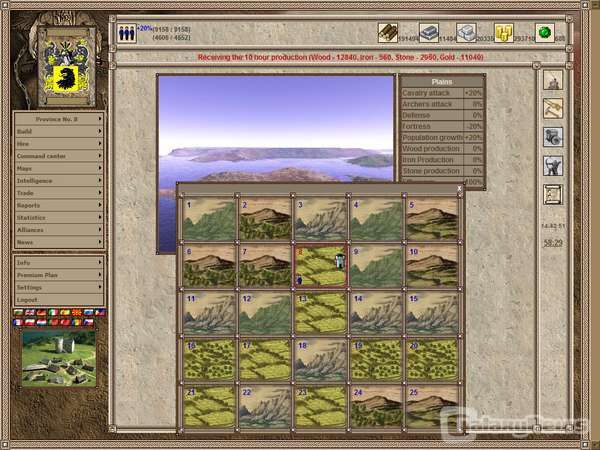Open the Reports menu
The height and width of the screenshot is (450, 600).
59,205
